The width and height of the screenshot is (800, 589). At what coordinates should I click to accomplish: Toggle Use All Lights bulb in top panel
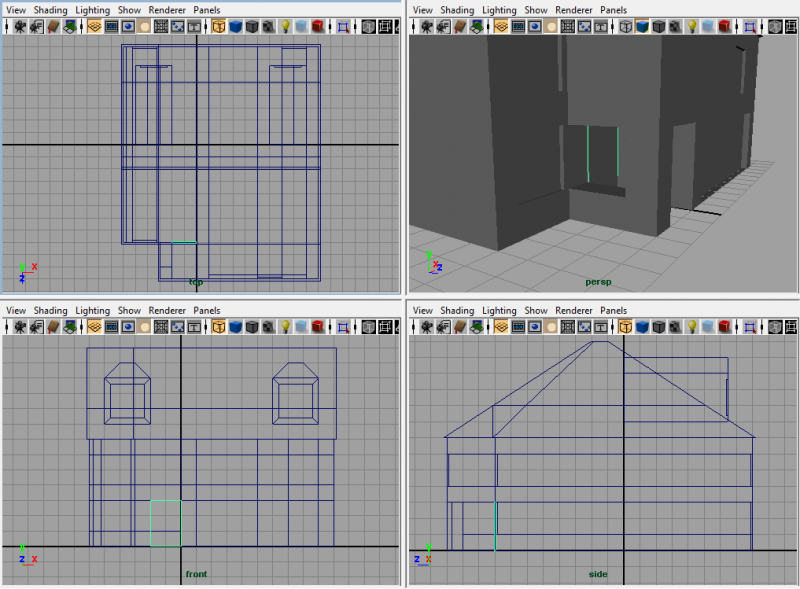284,26
